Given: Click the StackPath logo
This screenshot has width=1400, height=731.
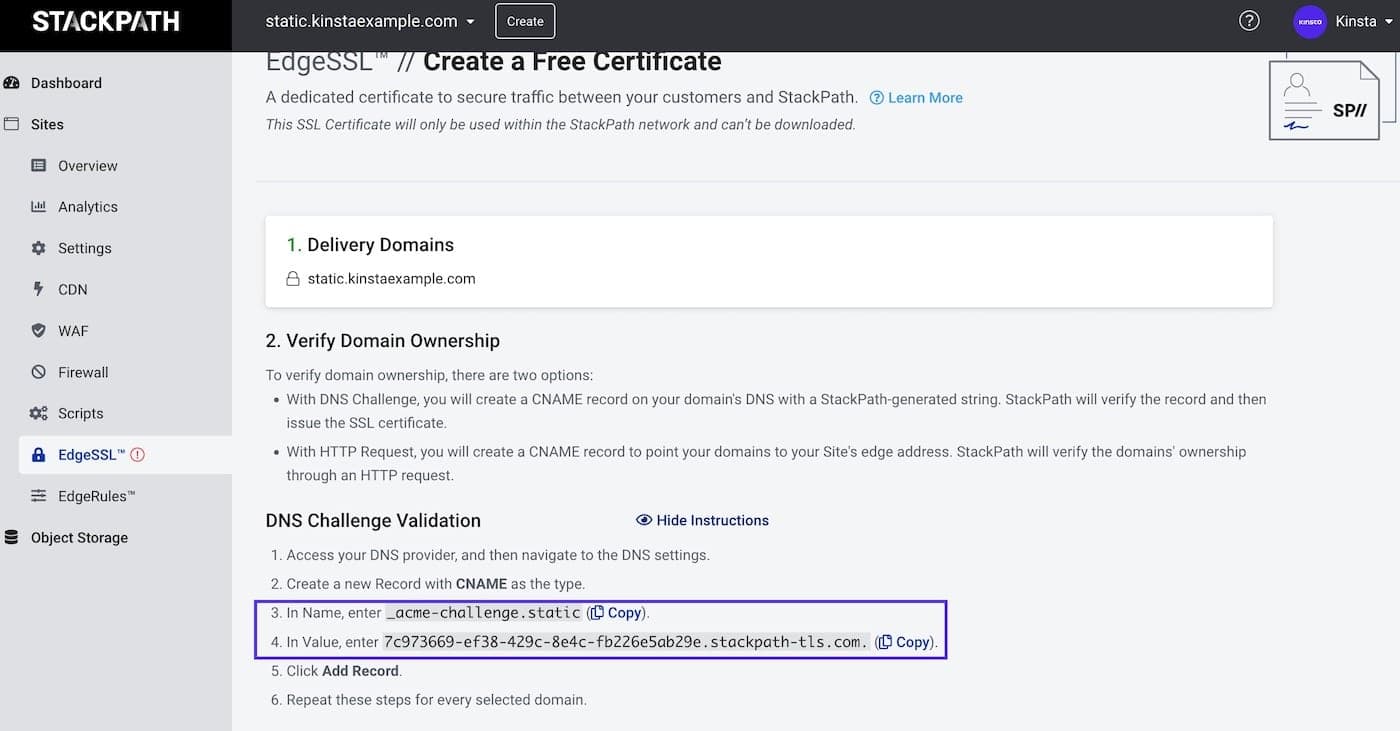Looking at the screenshot, I should 107,20.
